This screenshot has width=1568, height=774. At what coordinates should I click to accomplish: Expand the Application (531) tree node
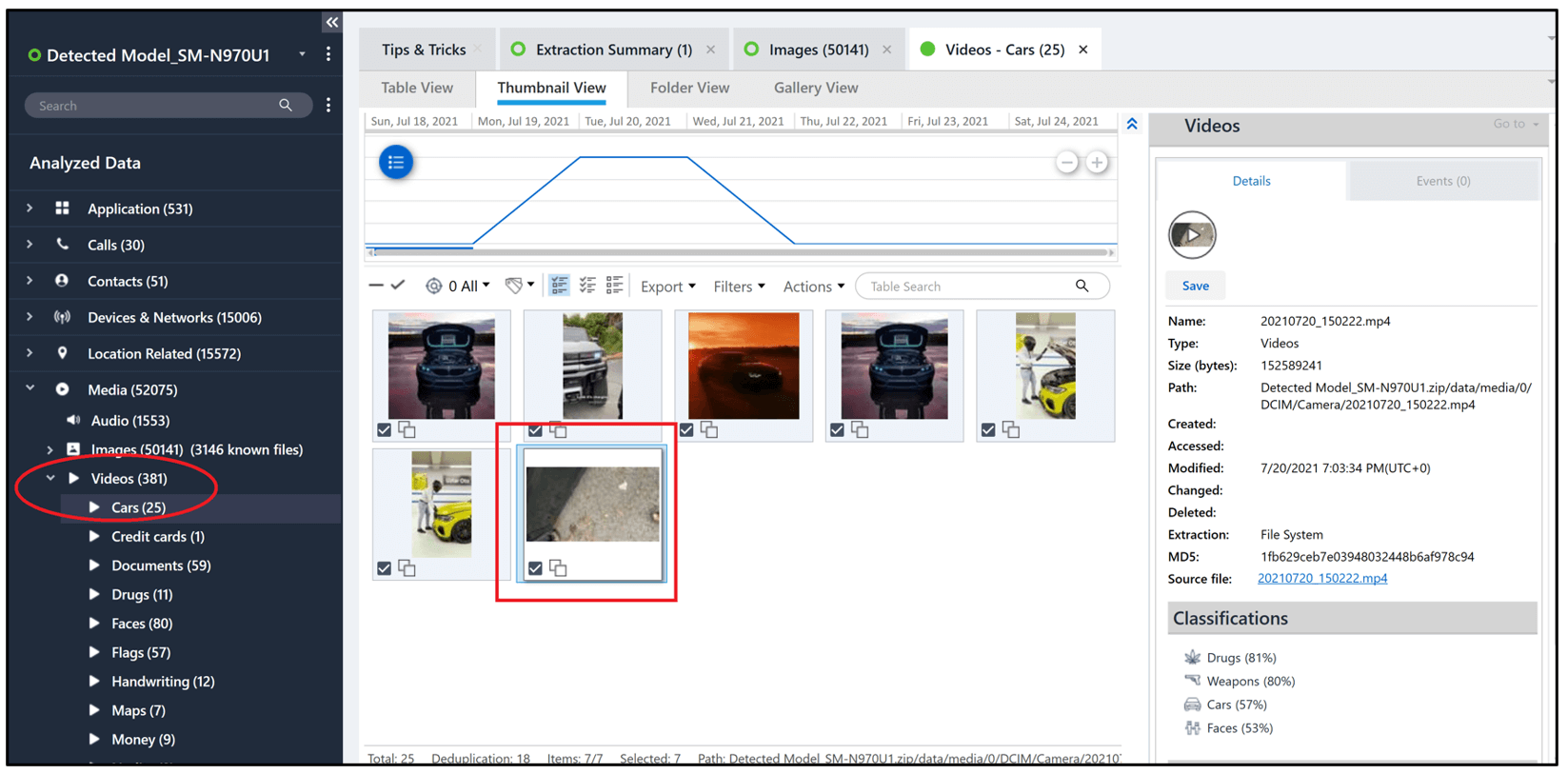(x=30, y=208)
